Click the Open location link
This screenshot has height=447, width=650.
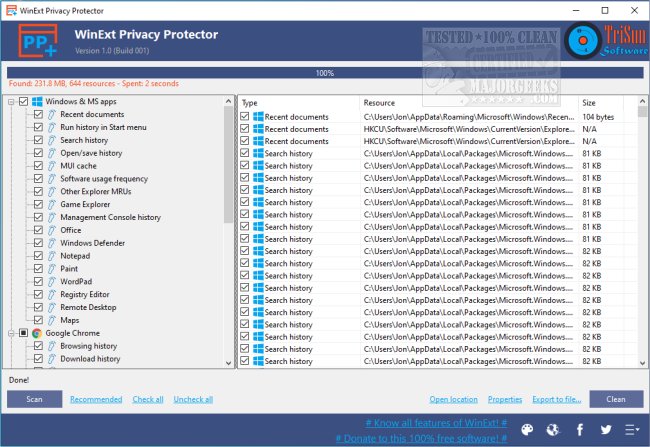[454, 399]
